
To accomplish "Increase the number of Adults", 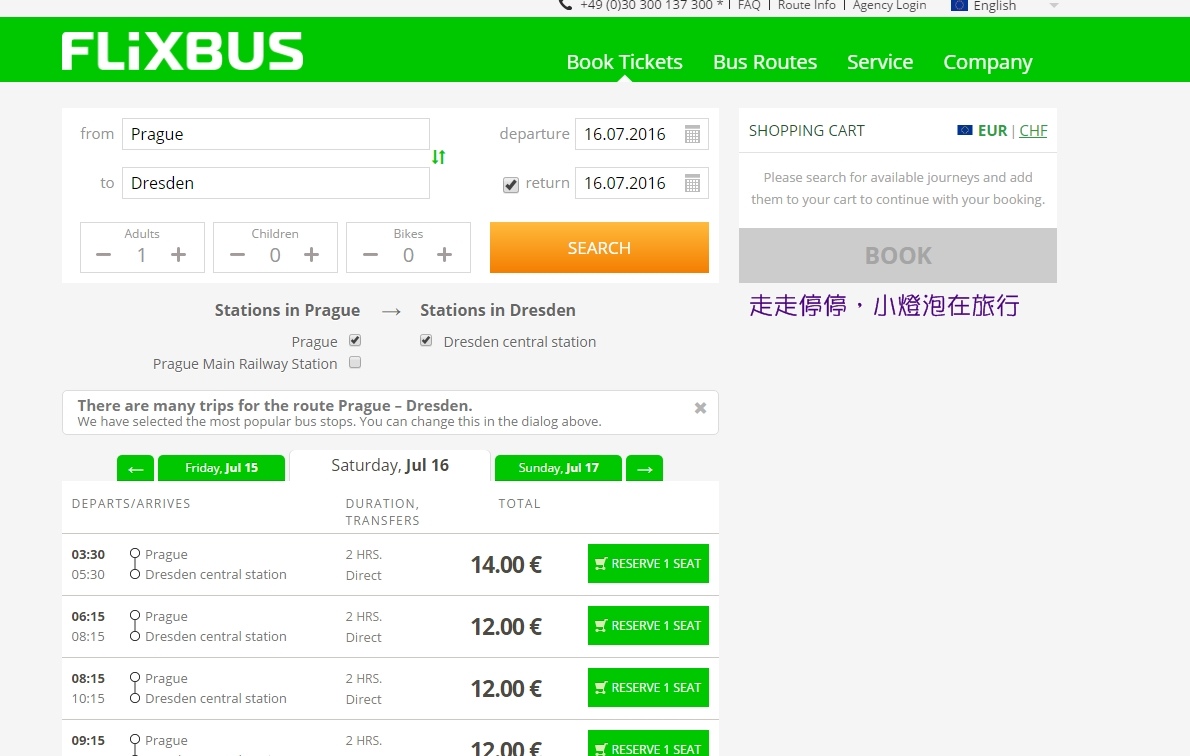I will 178,255.
